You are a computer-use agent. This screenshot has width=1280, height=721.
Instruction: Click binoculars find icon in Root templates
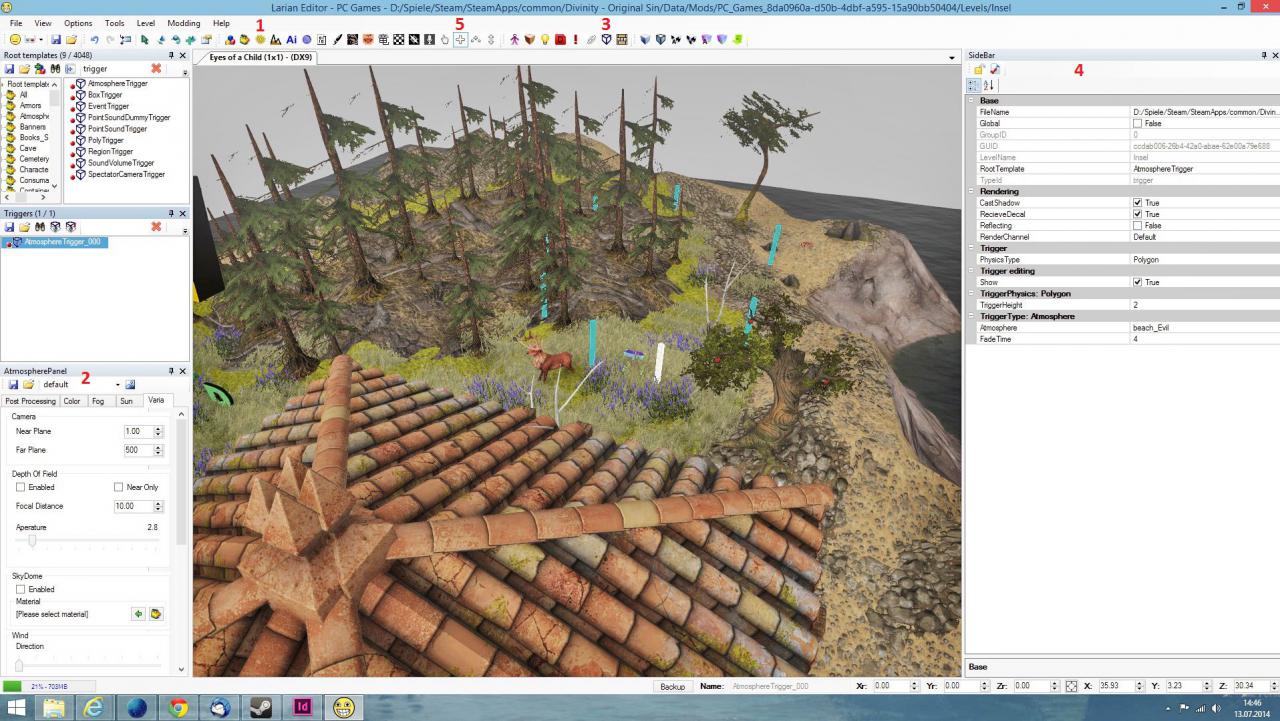55,69
